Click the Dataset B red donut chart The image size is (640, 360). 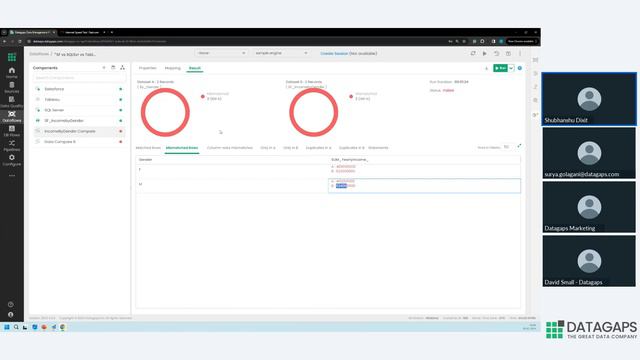[x=313, y=112]
